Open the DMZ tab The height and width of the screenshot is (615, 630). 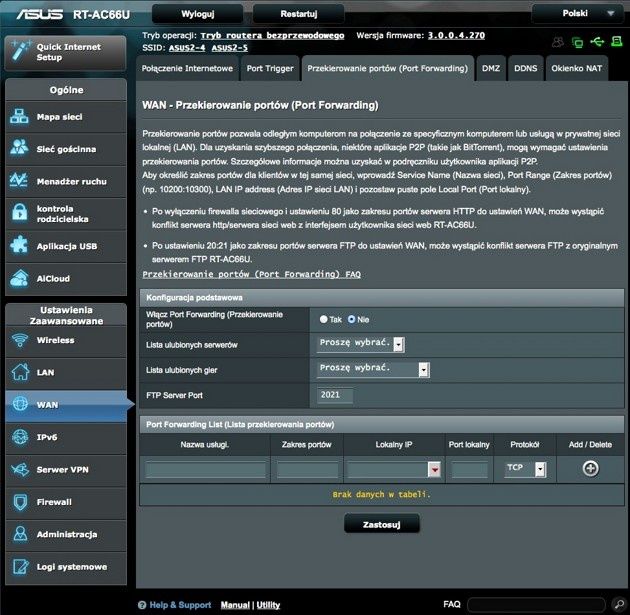point(491,68)
